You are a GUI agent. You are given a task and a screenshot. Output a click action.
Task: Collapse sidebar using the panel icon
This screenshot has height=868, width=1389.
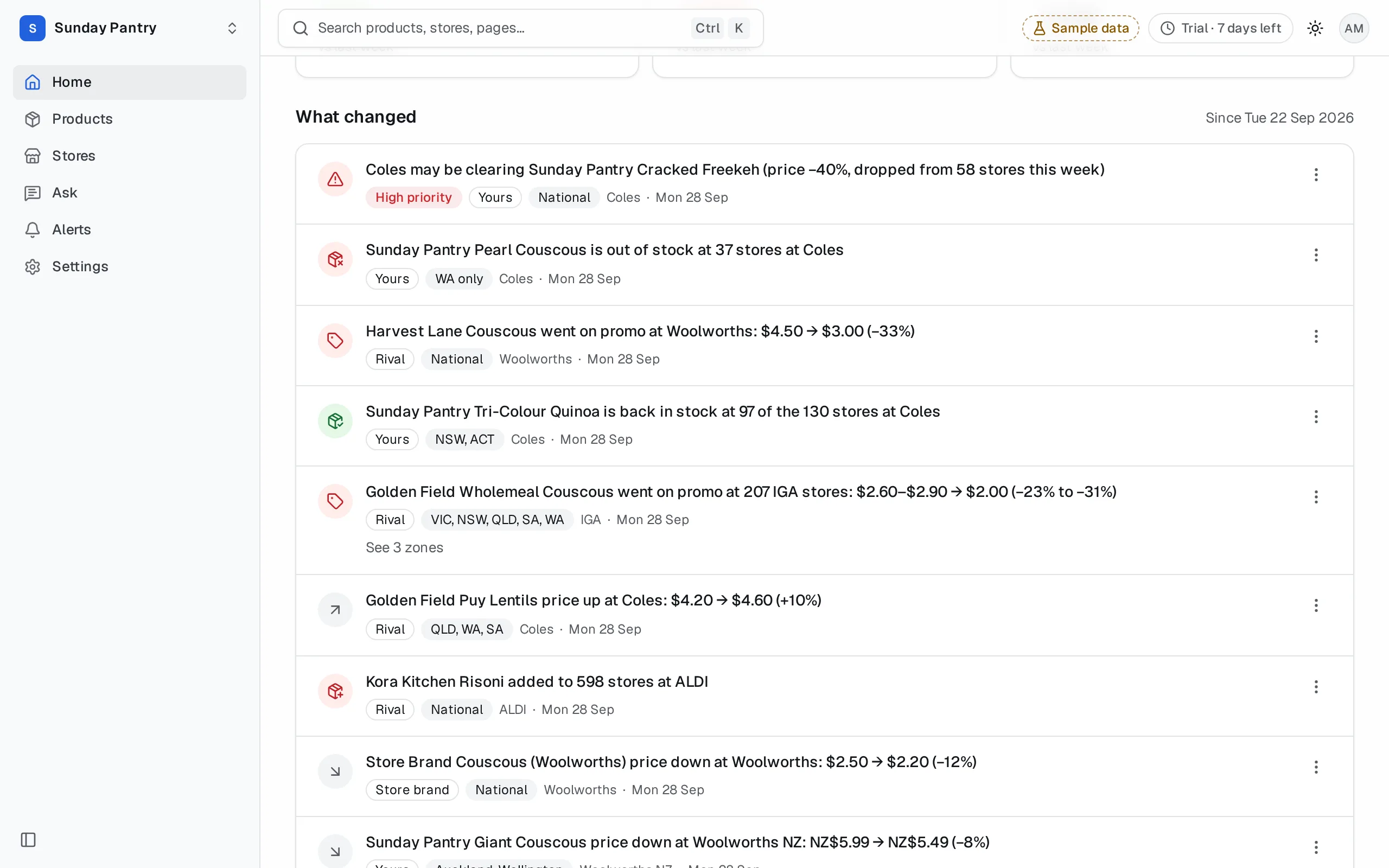[x=28, y=840]
